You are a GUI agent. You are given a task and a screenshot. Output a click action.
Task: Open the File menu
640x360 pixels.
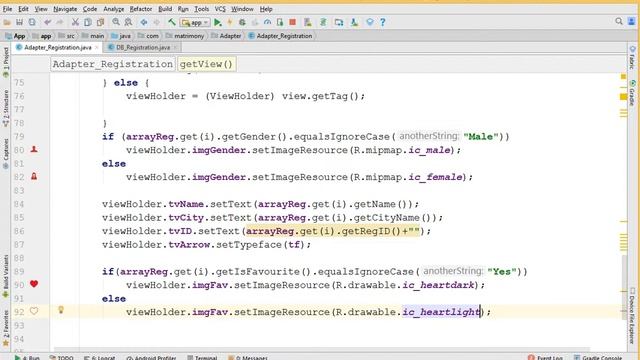7,9
